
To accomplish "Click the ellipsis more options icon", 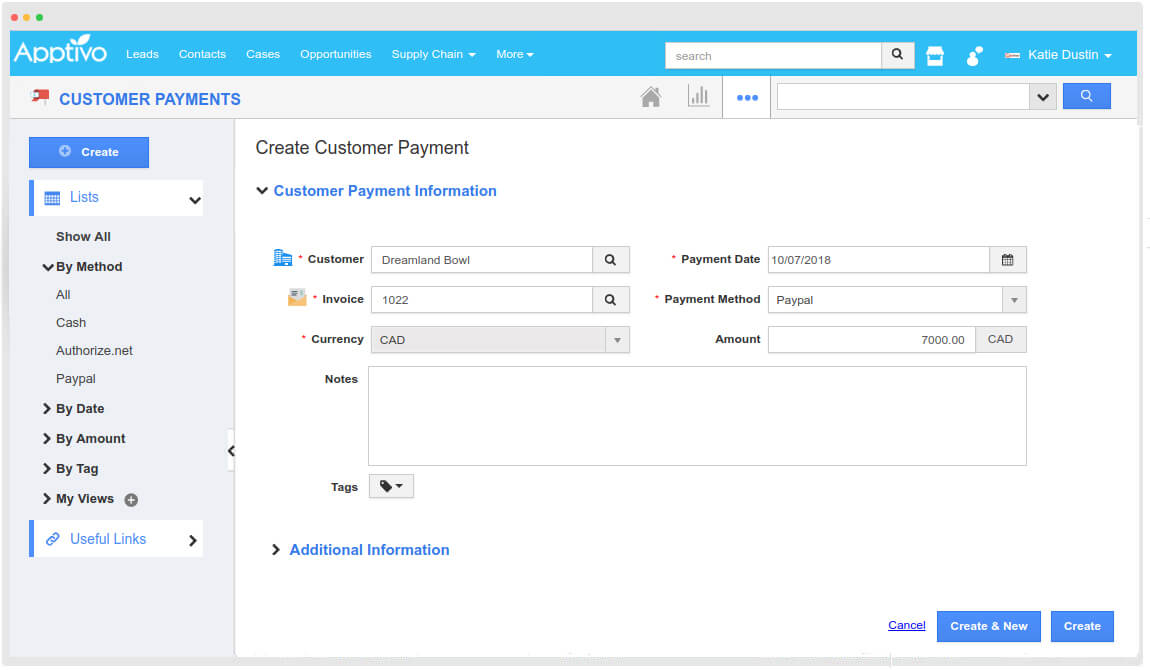I will [746, 96].
